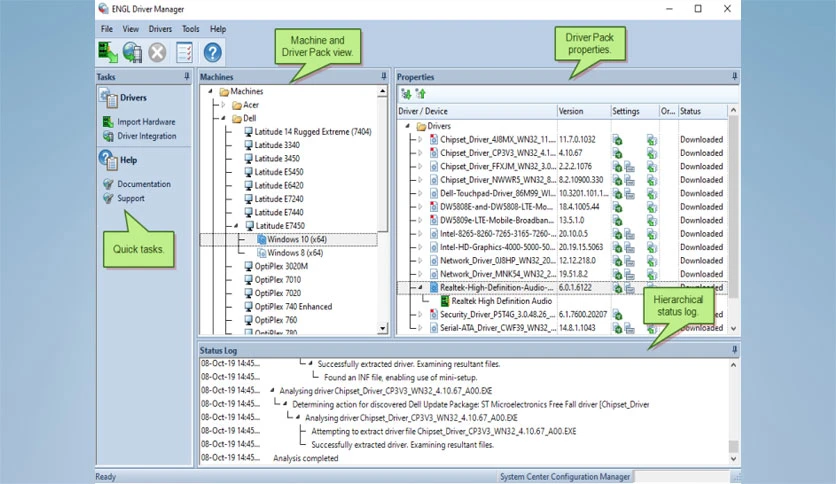Click the Machines panel pin icon
Image resolution: width=836 pixels, height=484 pixels.
(384, 77)
